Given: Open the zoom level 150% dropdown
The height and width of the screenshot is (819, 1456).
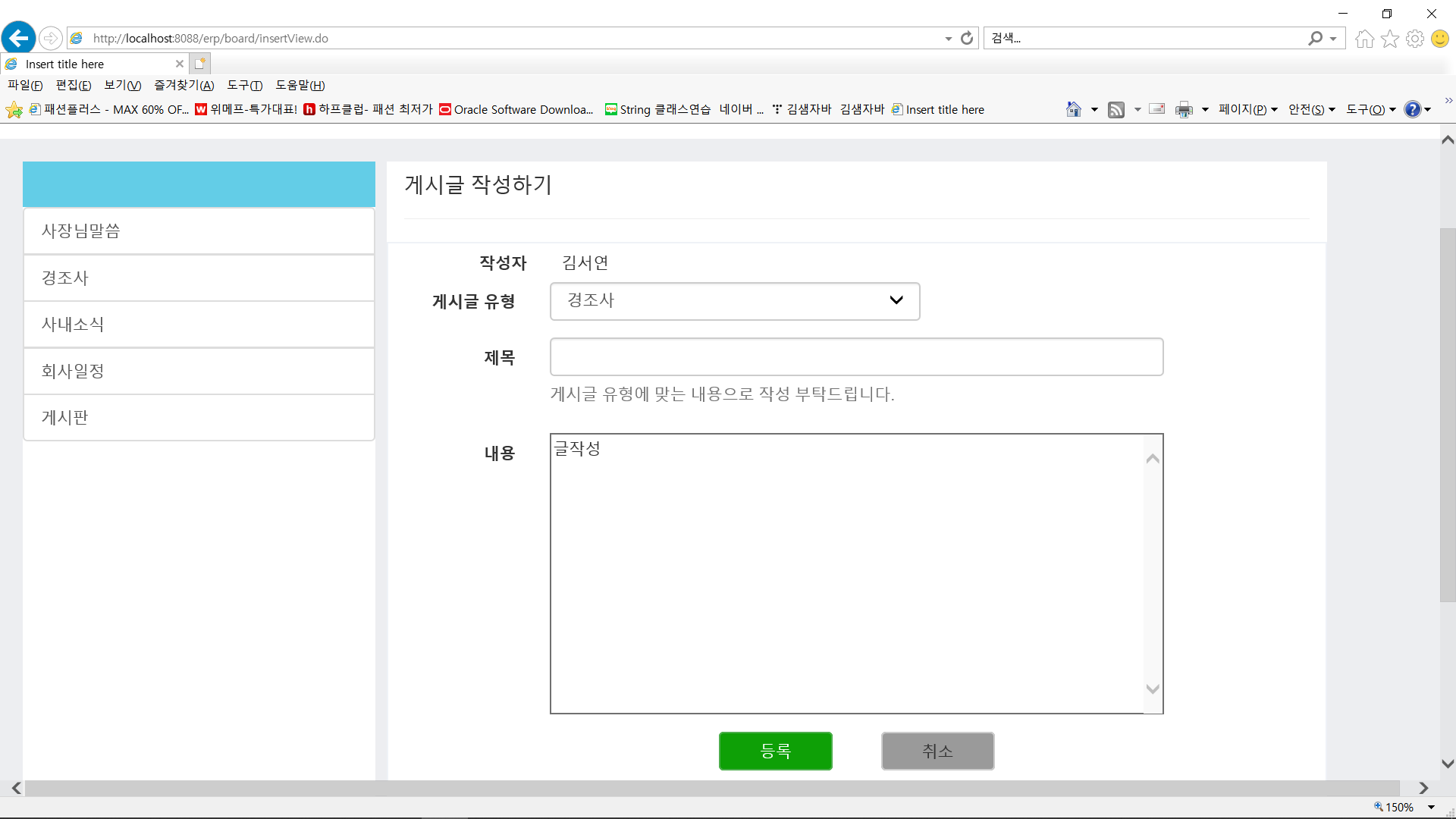Looking at the screenshot, I should [1431, 808].
